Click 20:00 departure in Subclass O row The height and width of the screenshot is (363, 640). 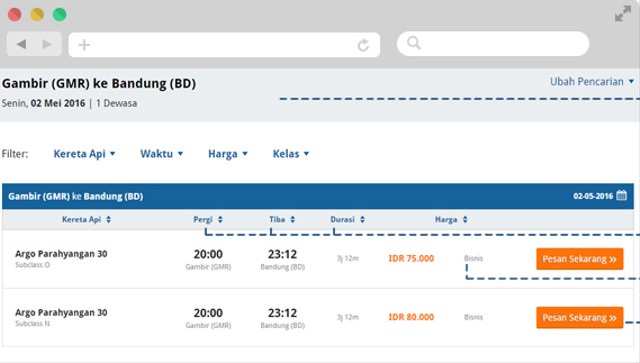point(208,254)
